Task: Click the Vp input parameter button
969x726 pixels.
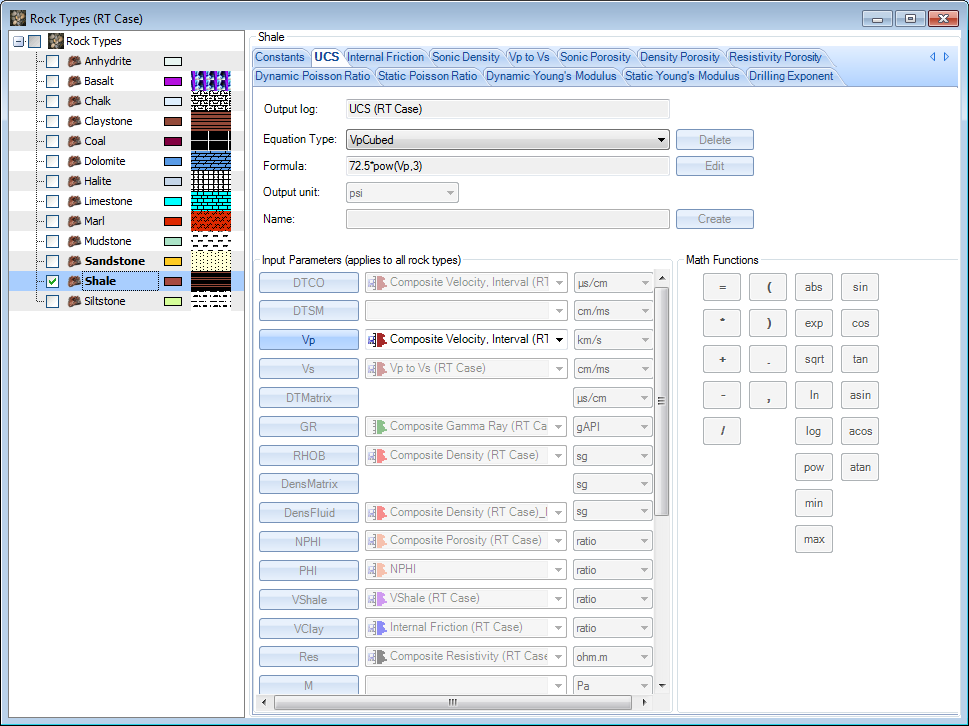Action: point(308,340)
